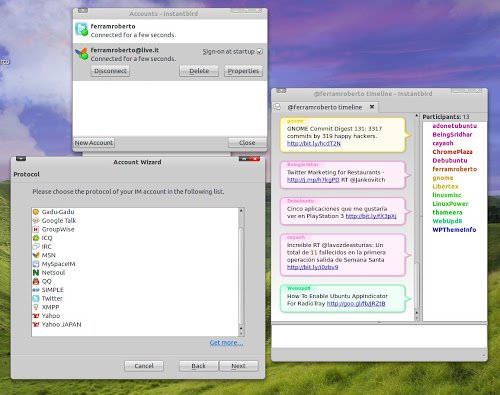Image resolution: width=500 pixels, height=395 pixels.
Task: Open the bit.ly link in PlayStation 3 tweet
Action: [x=371, y=216]
